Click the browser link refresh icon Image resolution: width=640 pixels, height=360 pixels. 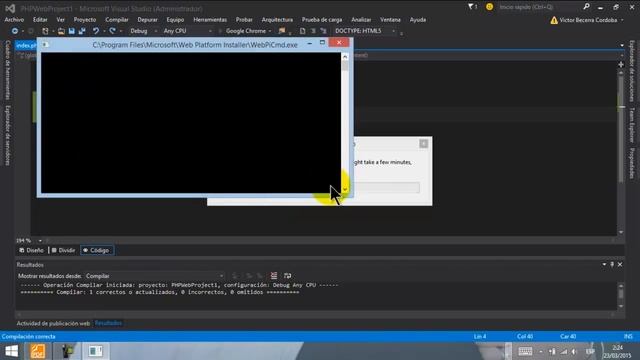pos(282,31)
